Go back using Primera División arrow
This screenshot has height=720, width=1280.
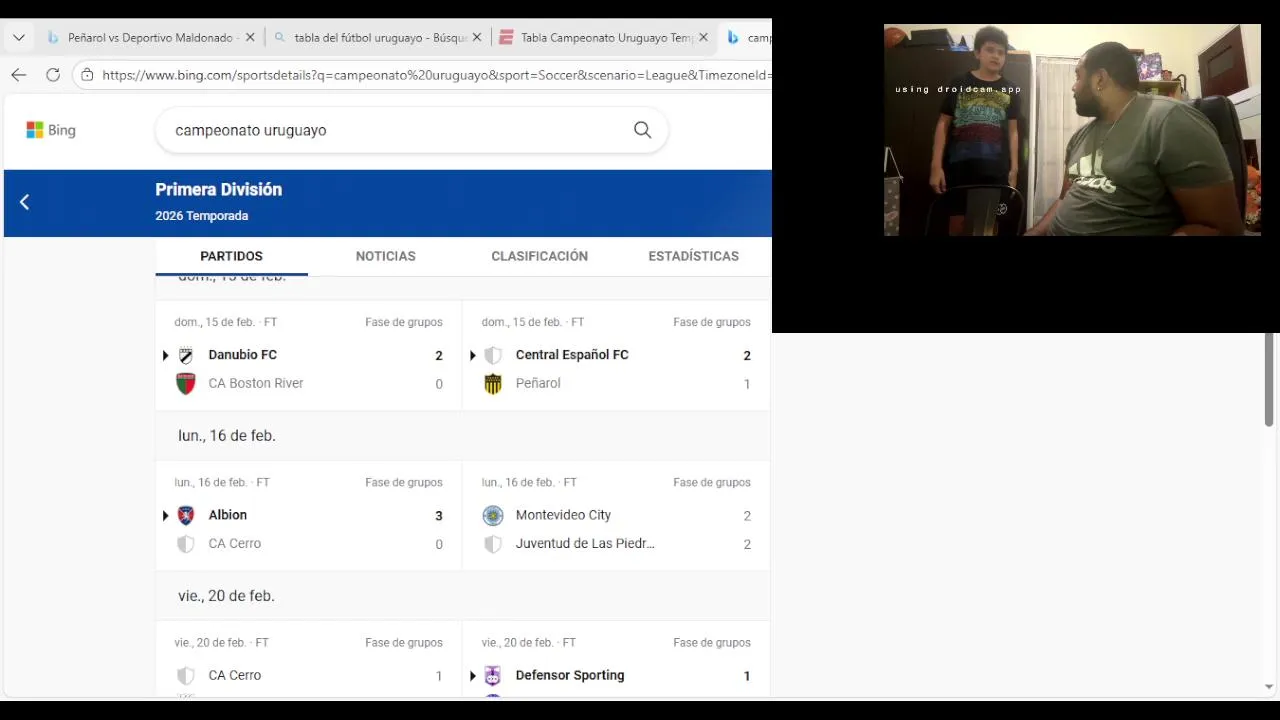click(24, 202)
